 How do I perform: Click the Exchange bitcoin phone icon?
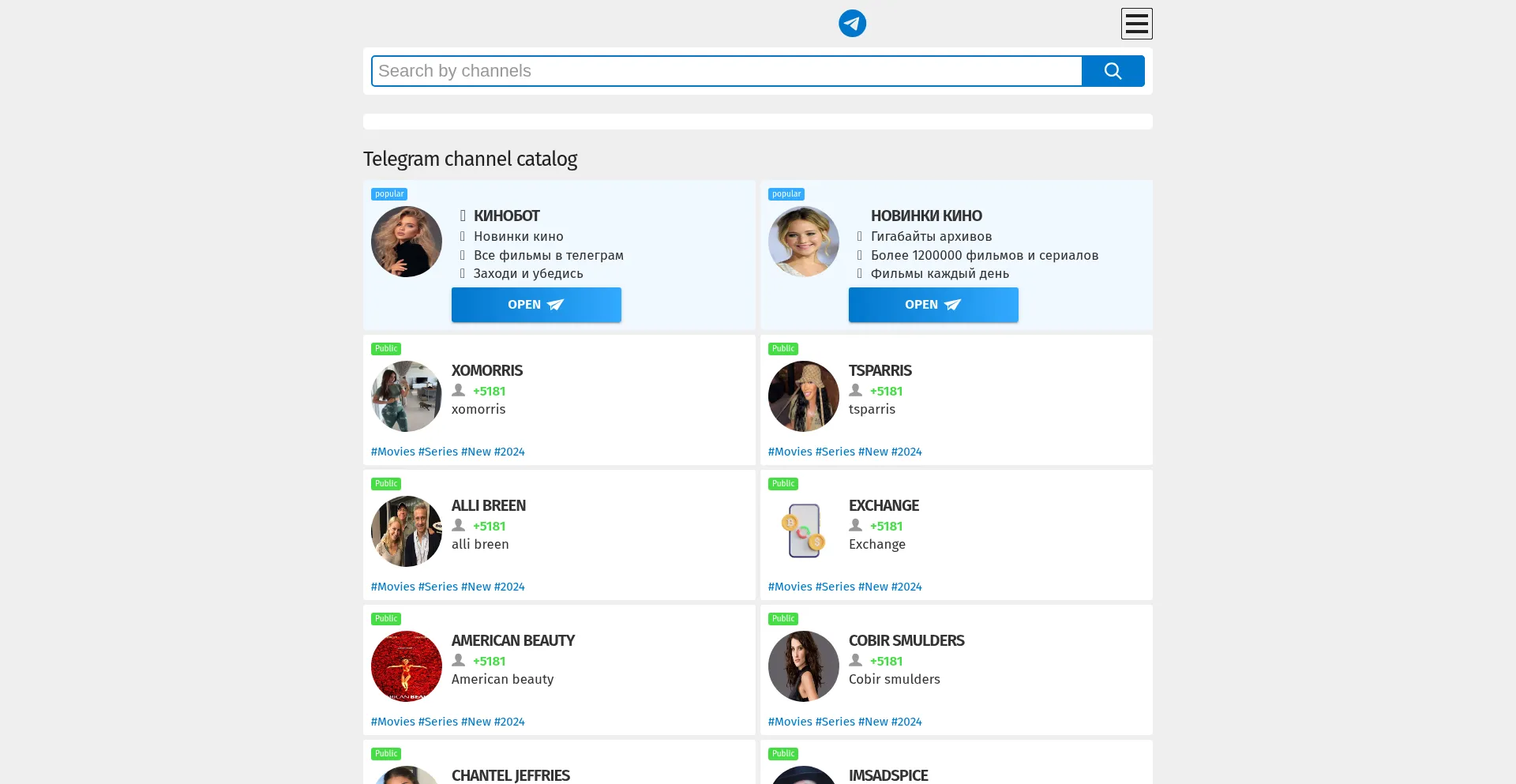pos(804,531)
